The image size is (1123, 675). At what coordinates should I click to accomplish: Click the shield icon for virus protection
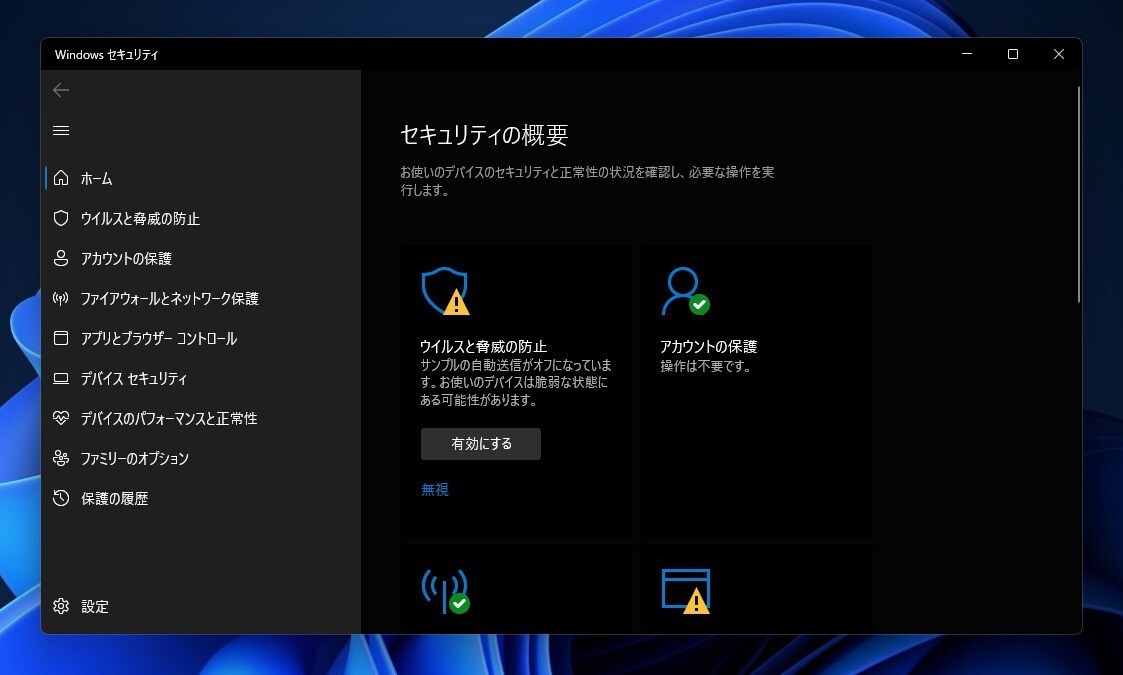coord(61,218)
